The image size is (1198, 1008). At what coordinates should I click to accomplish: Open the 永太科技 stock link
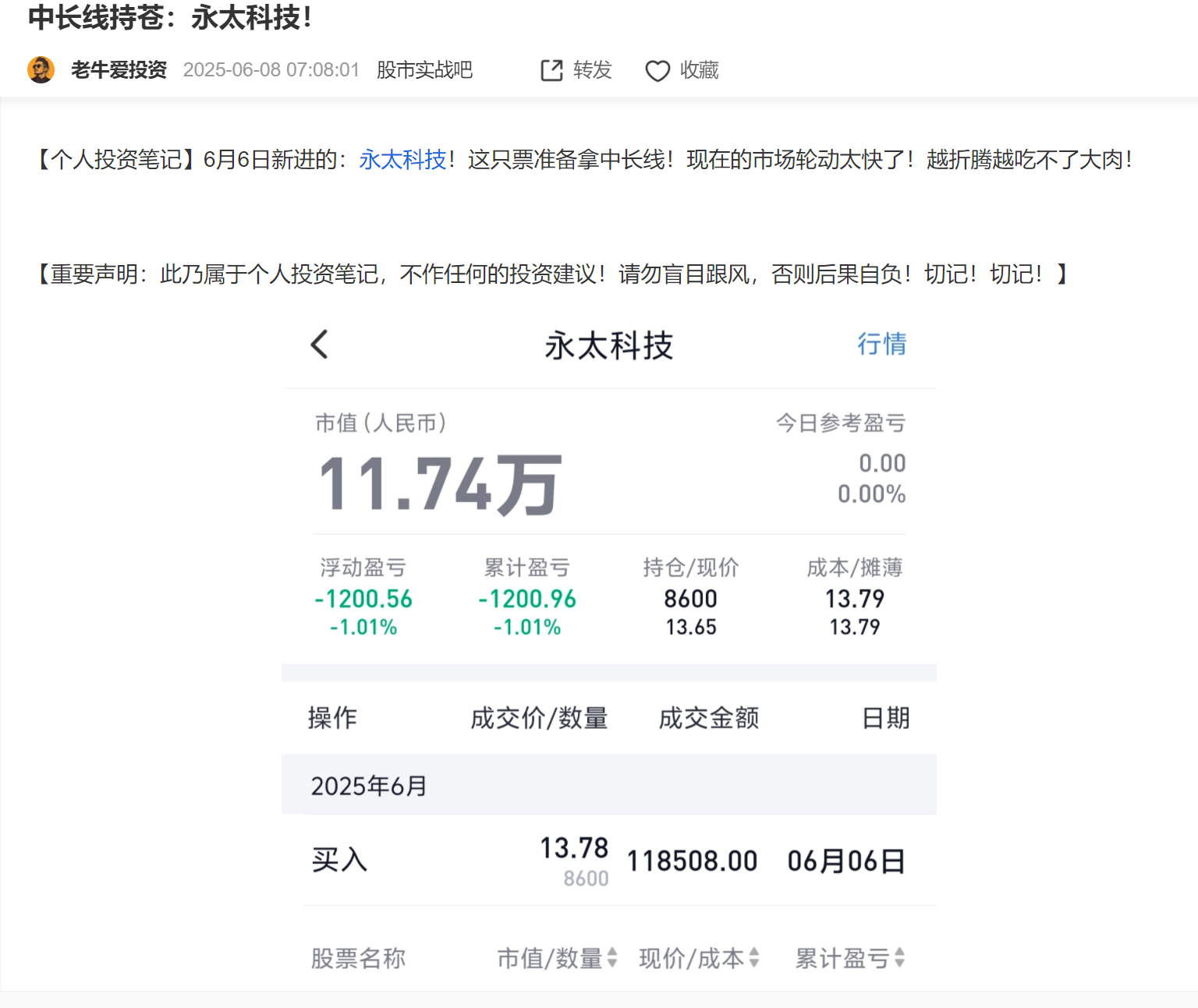(402, 160)
